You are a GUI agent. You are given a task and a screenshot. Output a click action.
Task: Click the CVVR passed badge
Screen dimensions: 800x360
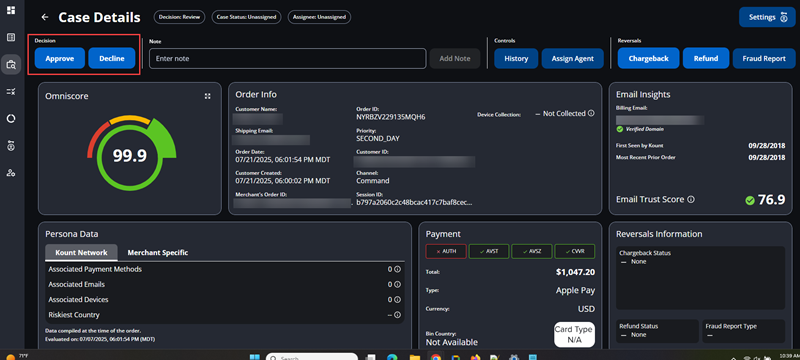coord(574,251)
